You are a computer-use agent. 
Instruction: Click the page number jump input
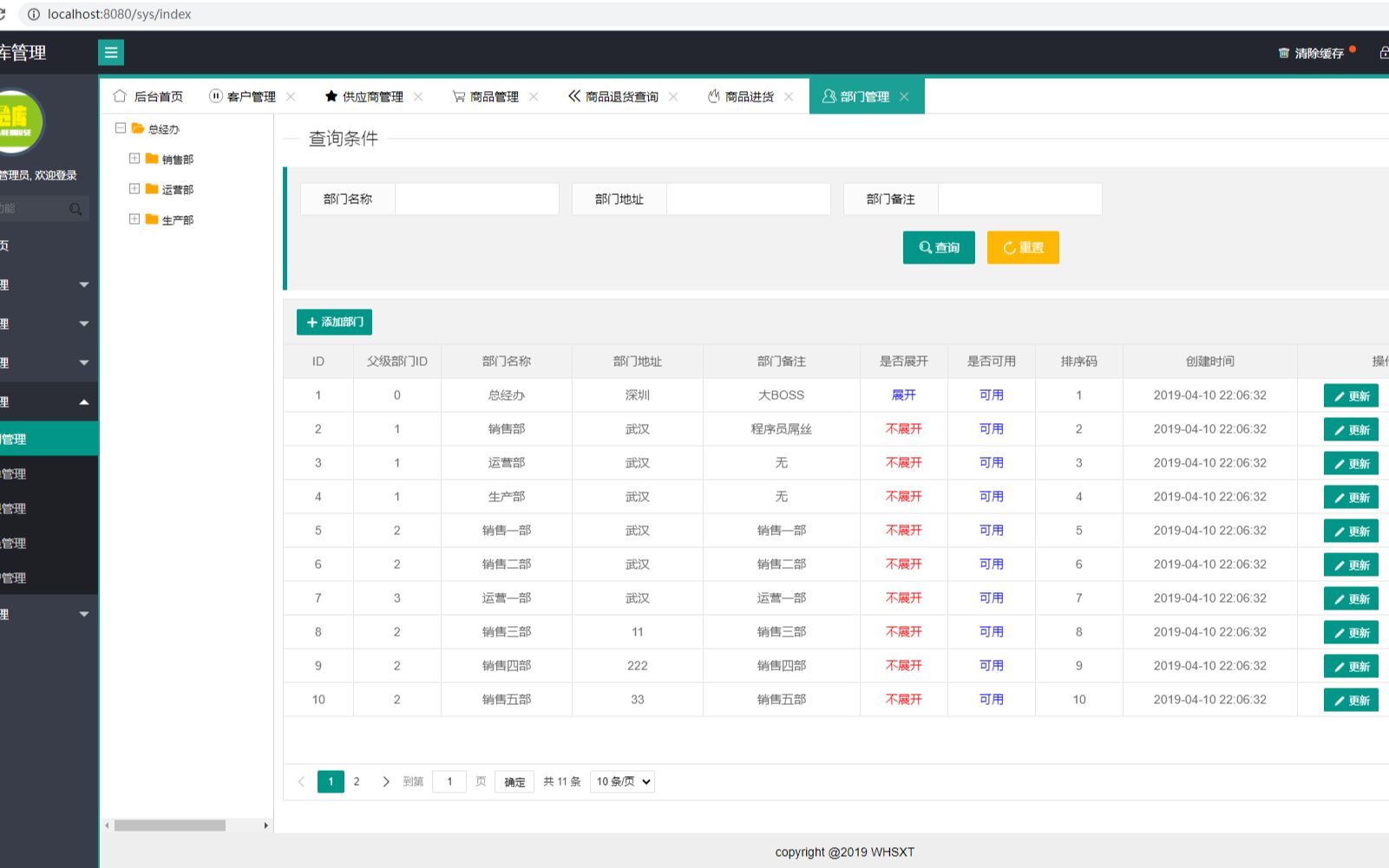coord(449,781)
